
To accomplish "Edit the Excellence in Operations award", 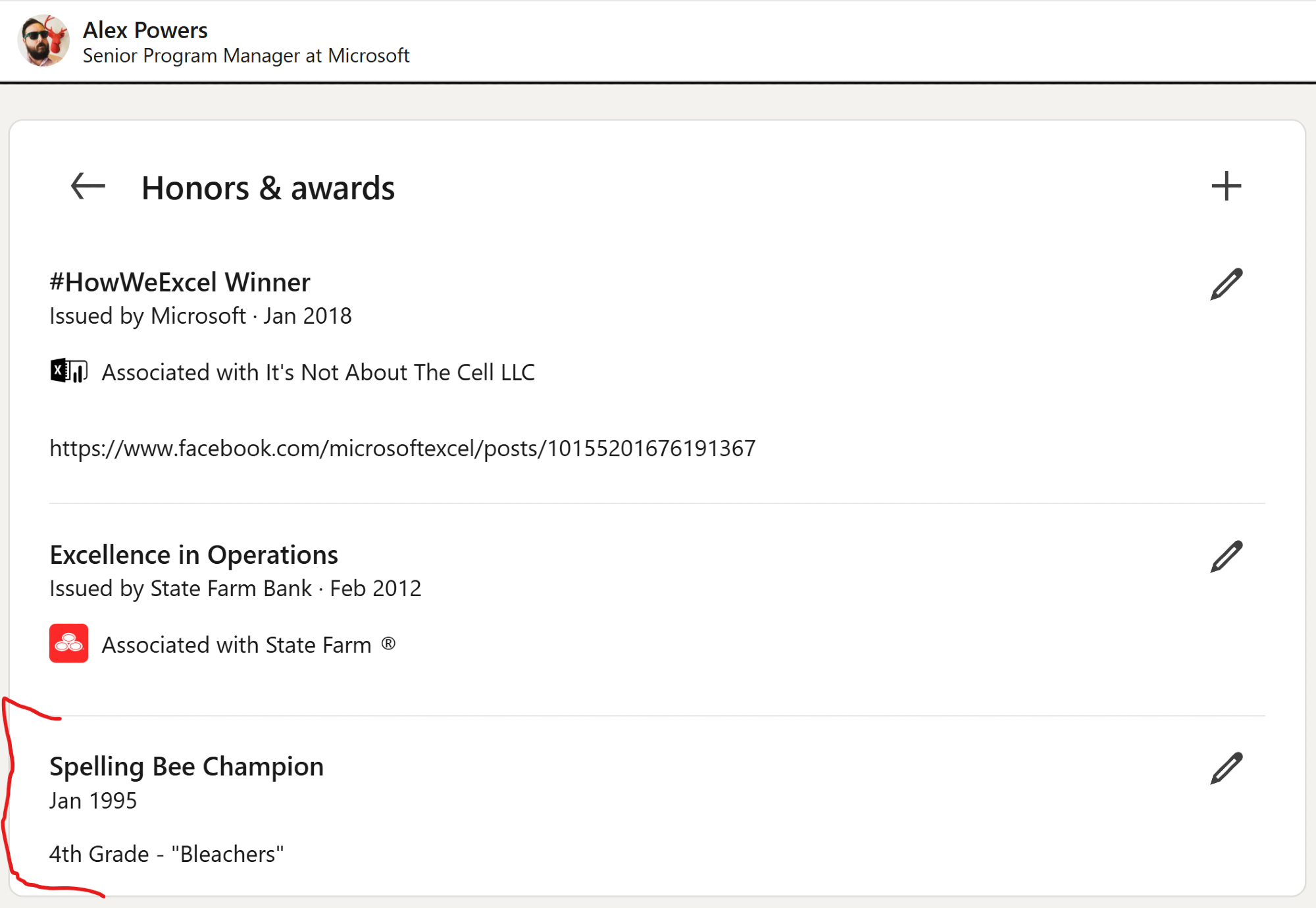I will click(x=1226, y=557).
